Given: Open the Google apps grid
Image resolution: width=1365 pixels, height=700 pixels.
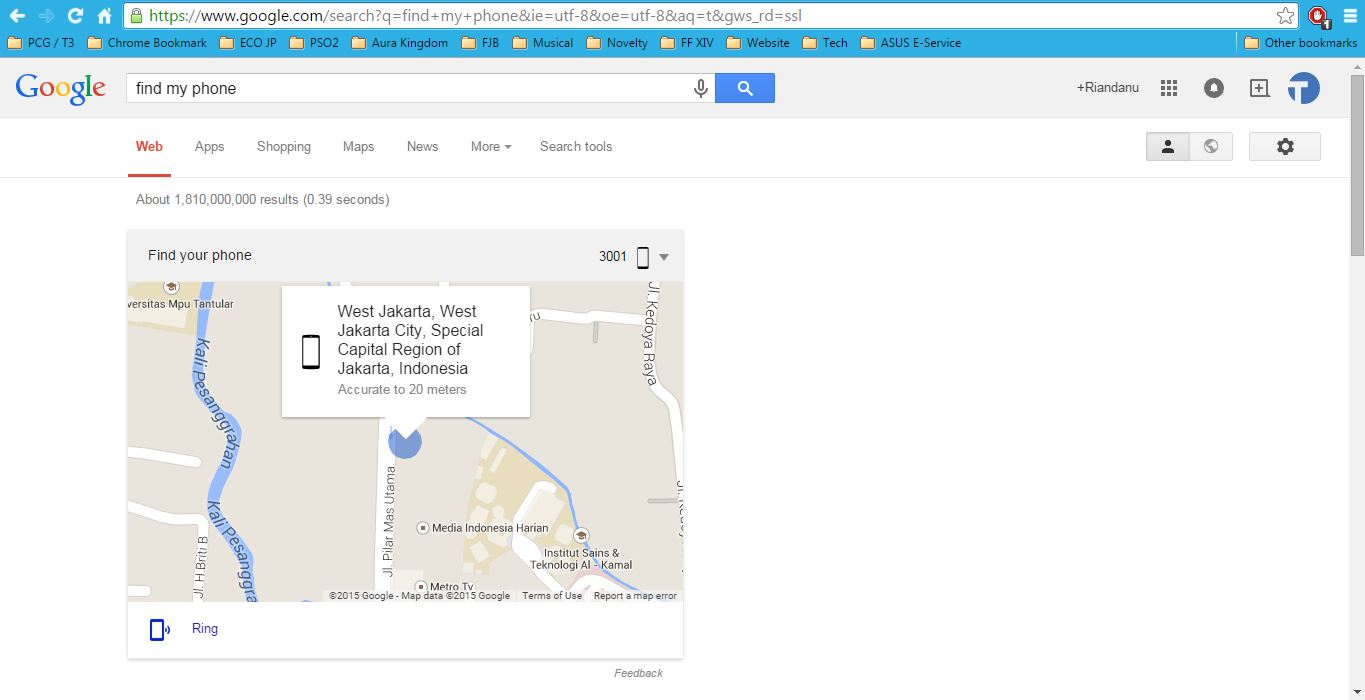Looking at the screenshot, I should 1168,88.
